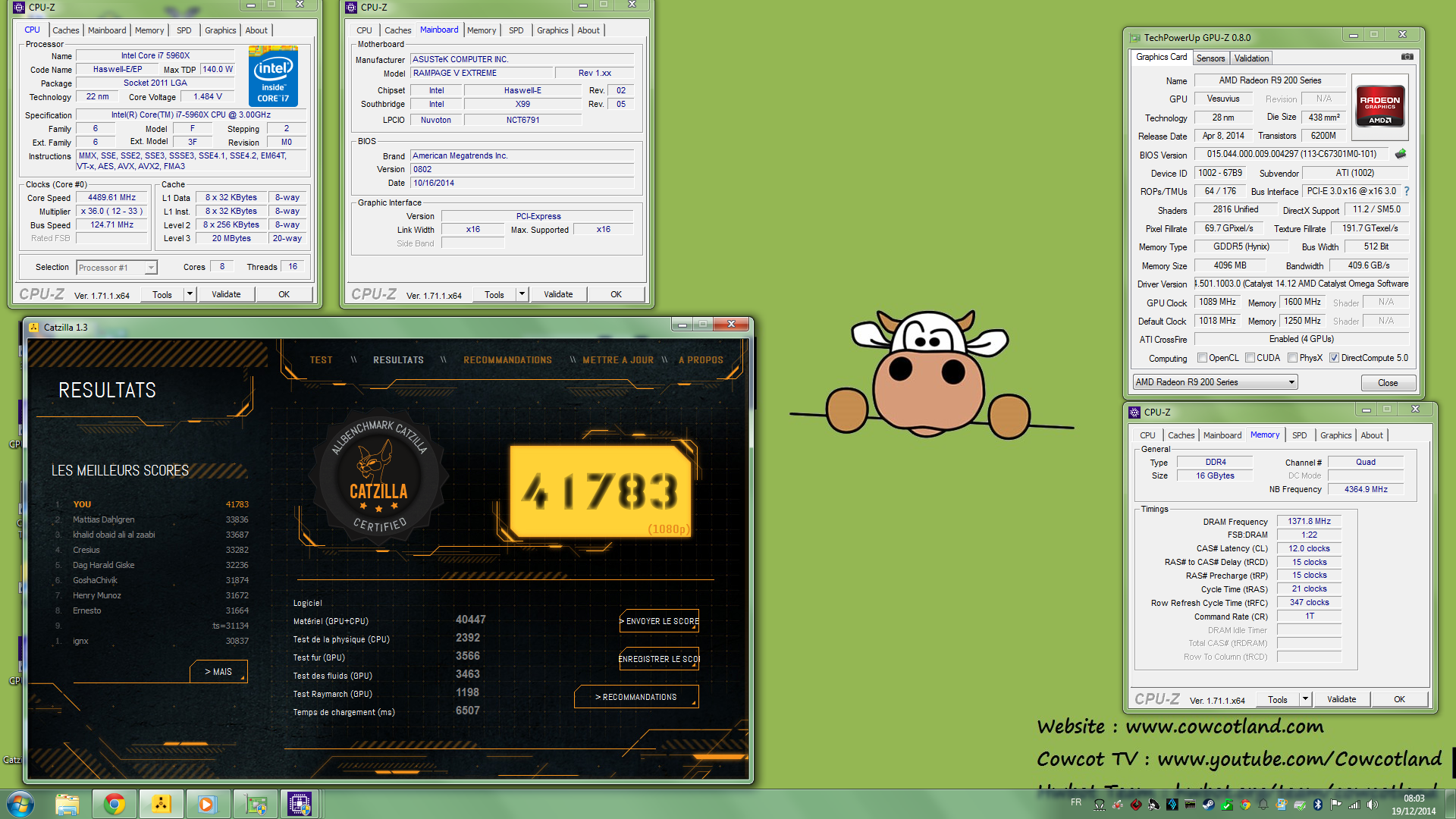The image size is (1456, 819).
Task: Switch to Caches tab in CPU-Z CPU window
Action: point(65,30)
